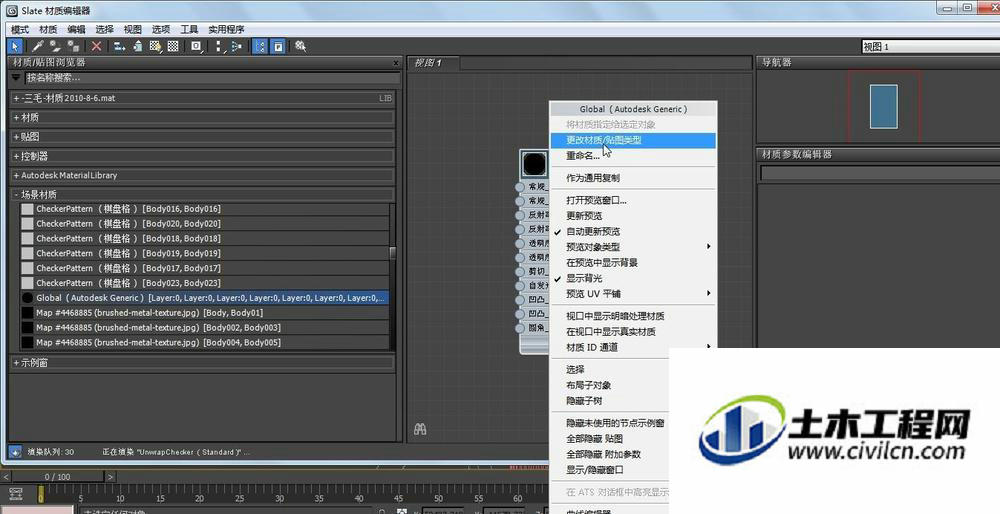
Task: Choose 更新预览 from context menu
Action: pyautogui.click(x=633, y=216)
